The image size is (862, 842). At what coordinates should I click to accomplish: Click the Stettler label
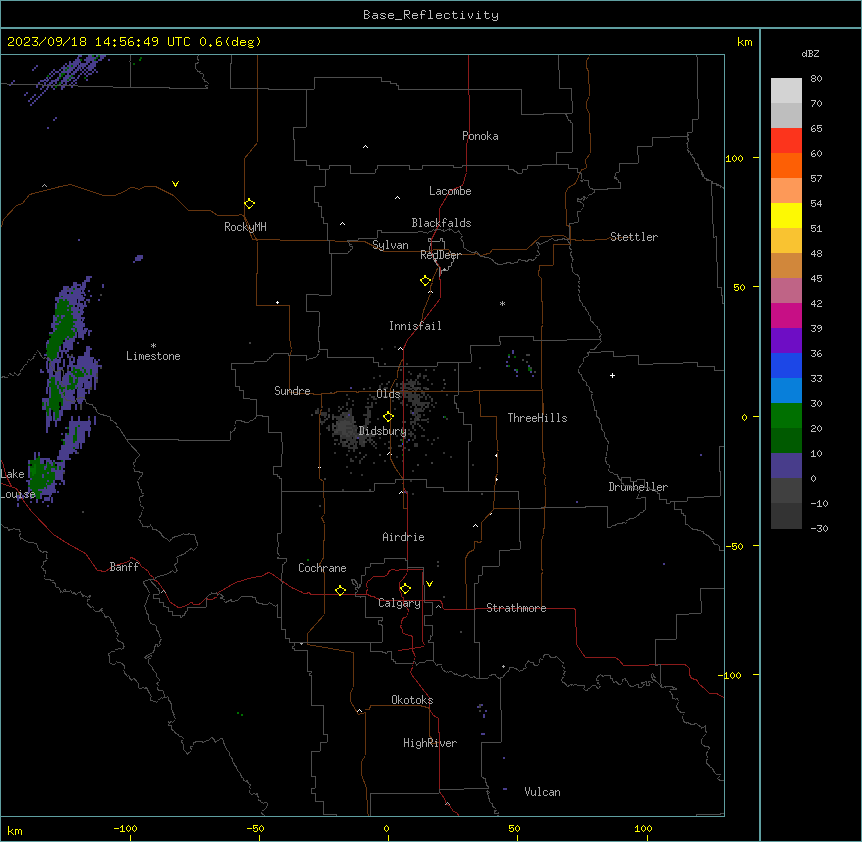coord(634,237)
